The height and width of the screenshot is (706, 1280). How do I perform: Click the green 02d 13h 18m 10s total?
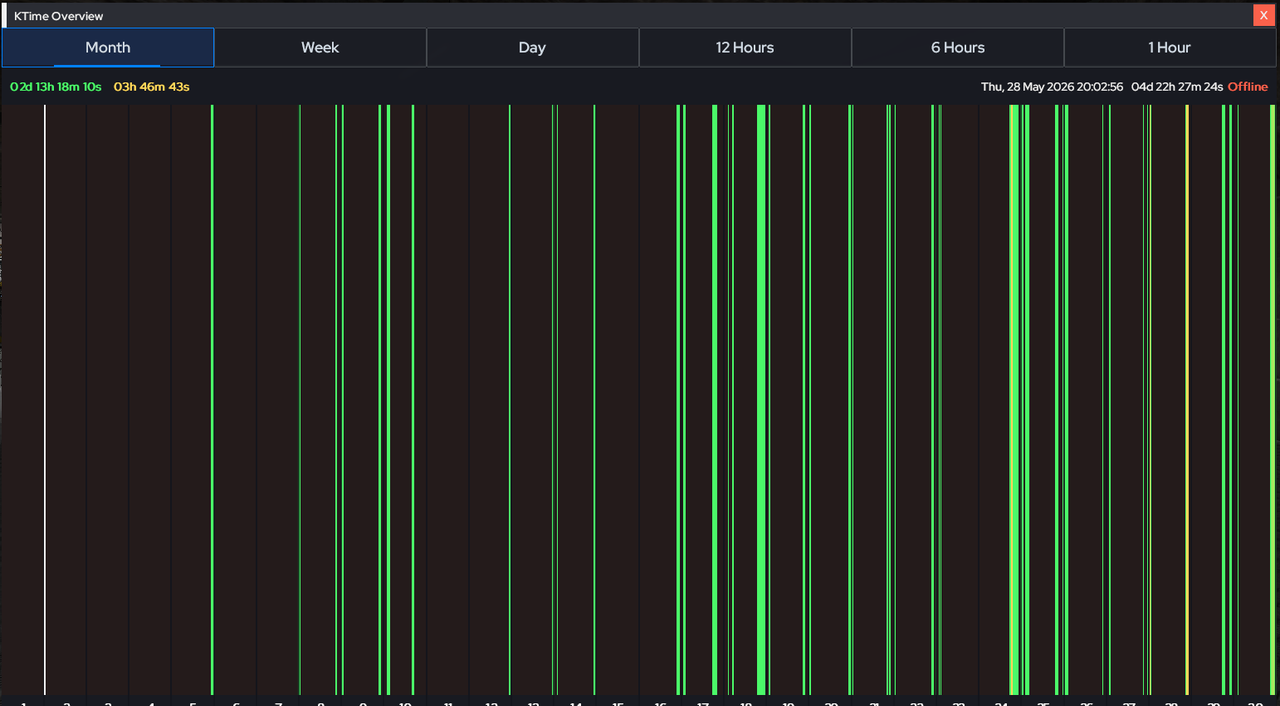56,87
